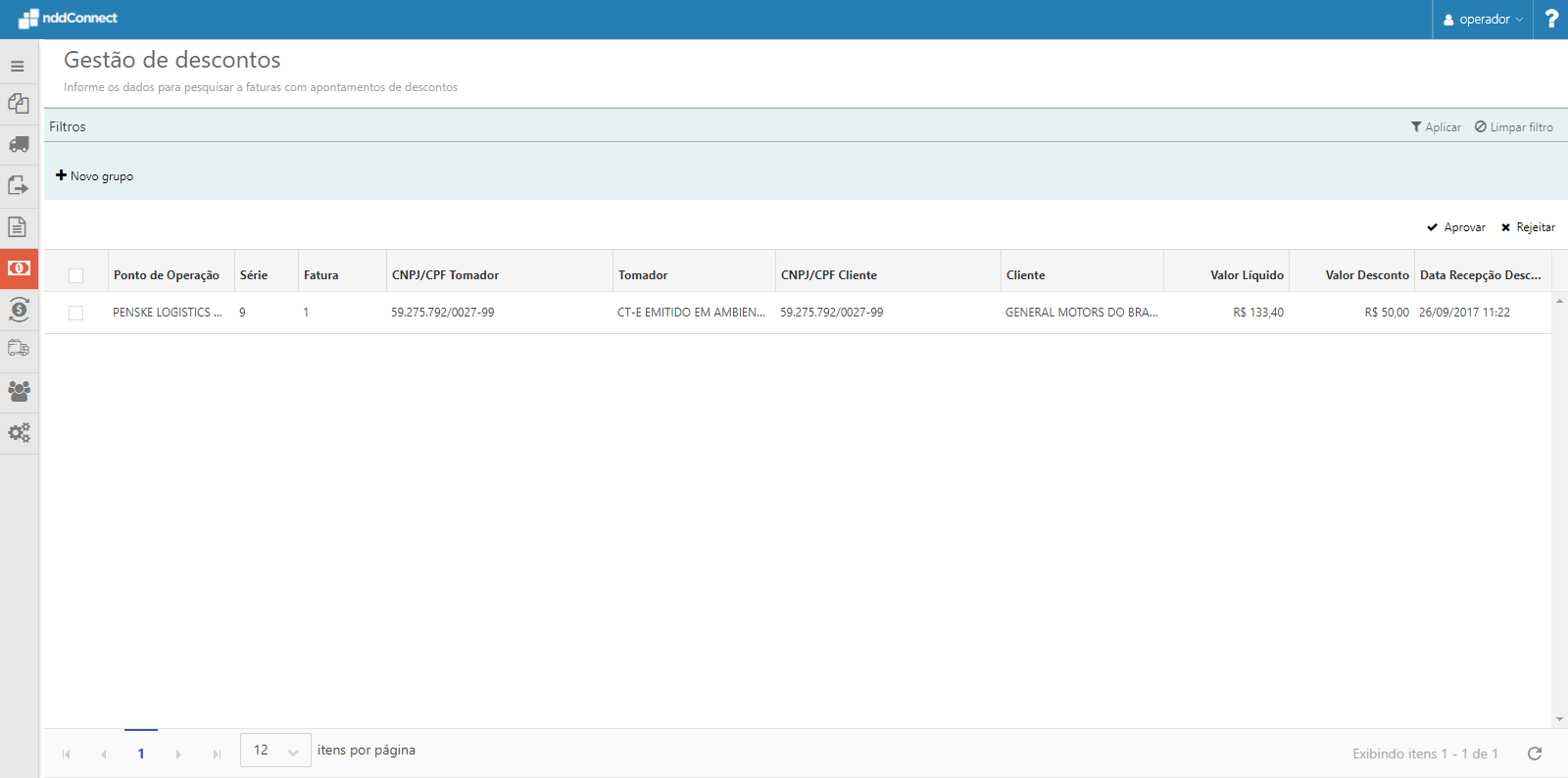Click the truck icon in sidebar
The width and height of the screenshot is (1568, 778).
pos(19,145)
